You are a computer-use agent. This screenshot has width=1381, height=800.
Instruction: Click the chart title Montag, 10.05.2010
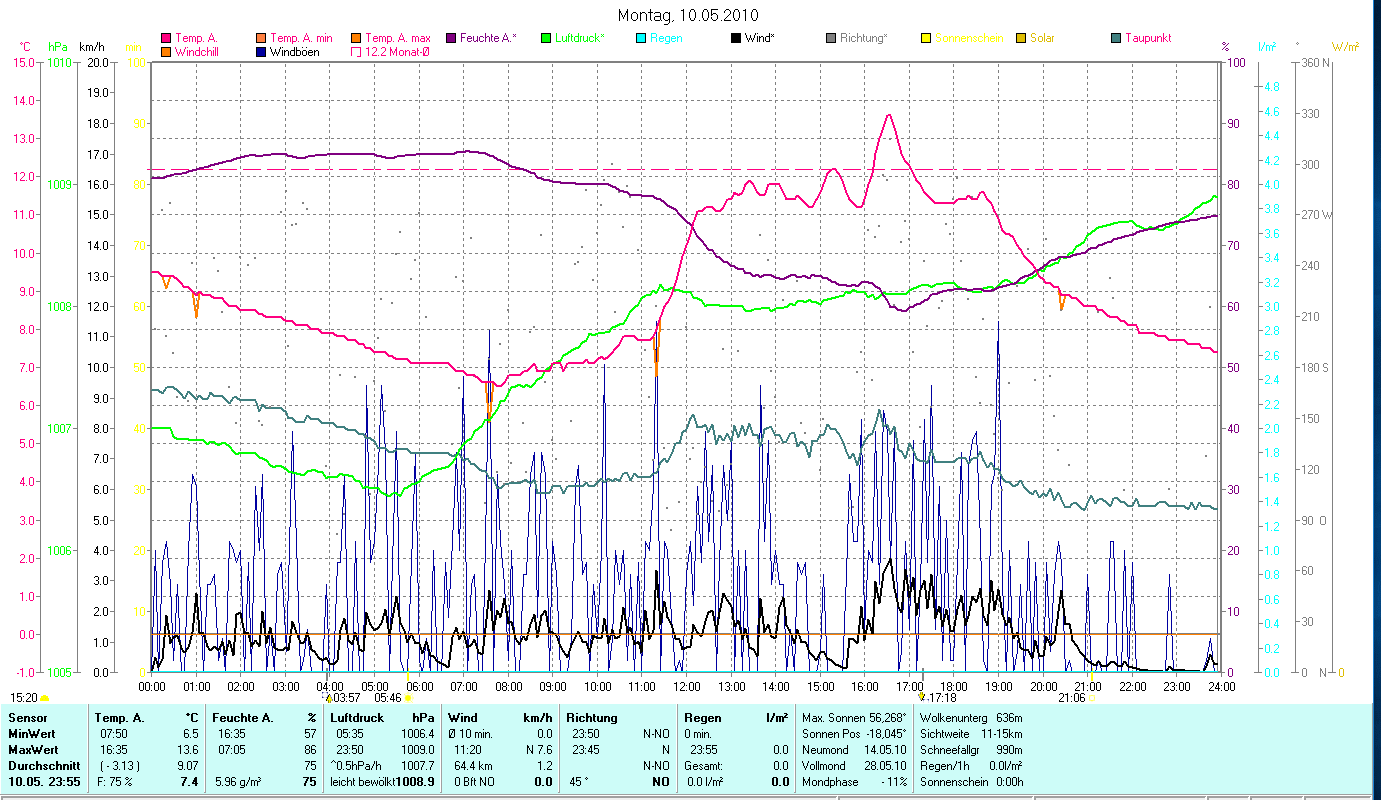click(x=688, y=15)
